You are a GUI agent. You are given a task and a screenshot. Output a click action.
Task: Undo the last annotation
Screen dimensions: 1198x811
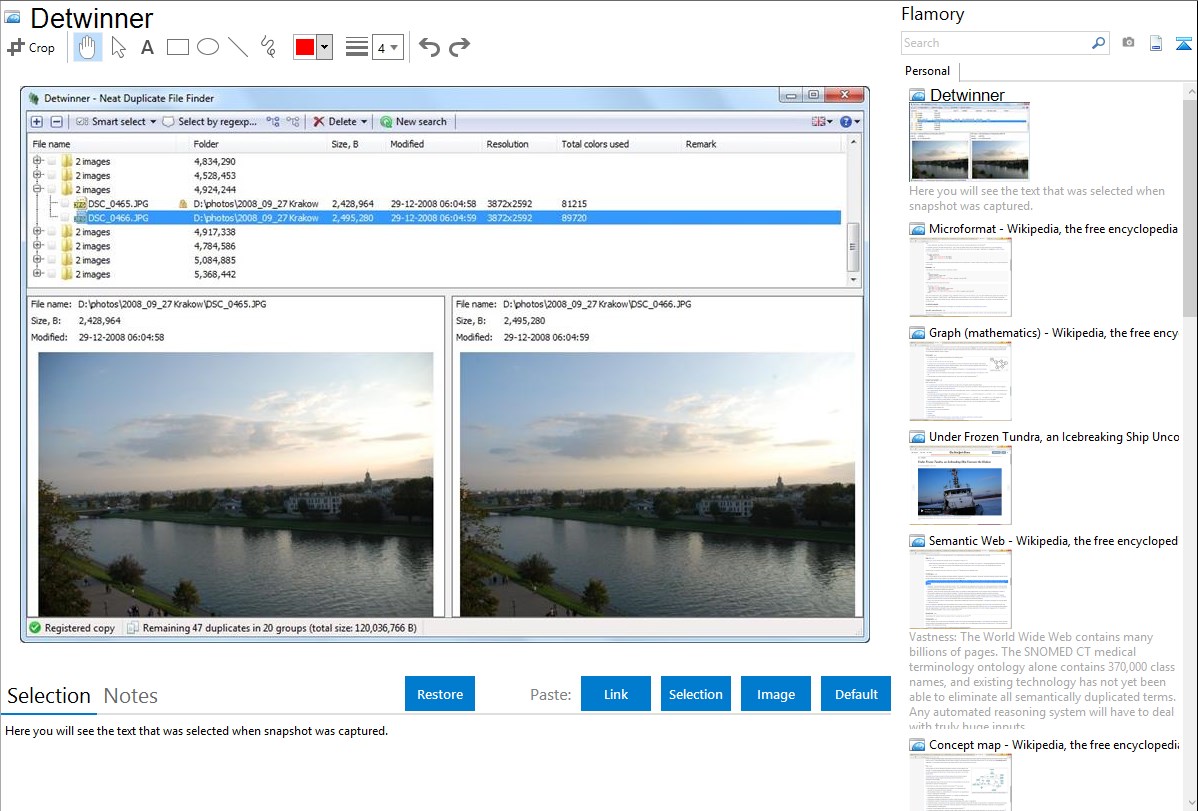point(429,47)
